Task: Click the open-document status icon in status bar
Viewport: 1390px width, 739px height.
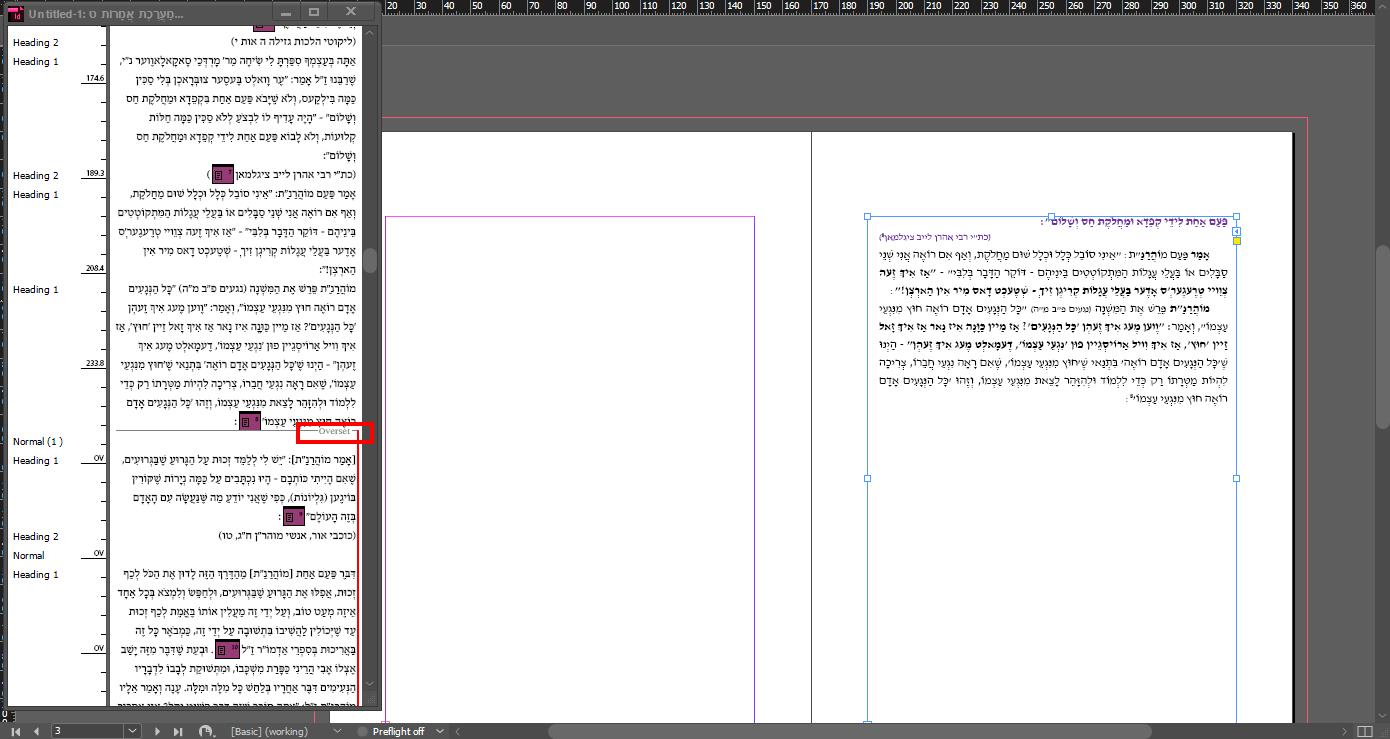Action: point(205,731)
